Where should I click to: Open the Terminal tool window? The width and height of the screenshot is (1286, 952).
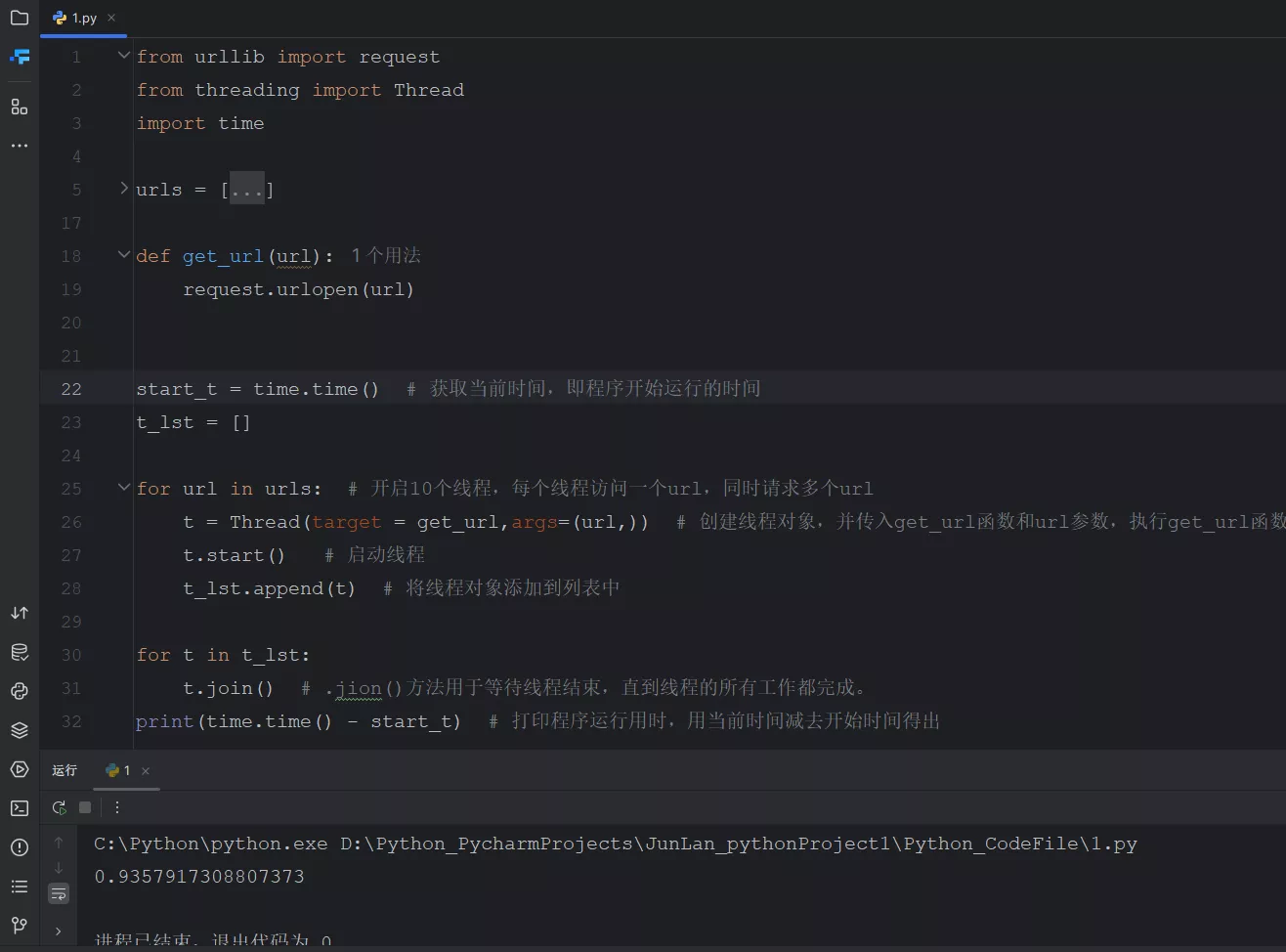pos(20,808)
